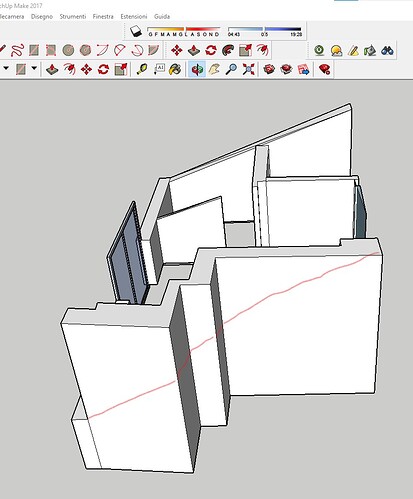The image size is (413, 499).
Task: Open the Estensioni menu
Action: [134, 16]
